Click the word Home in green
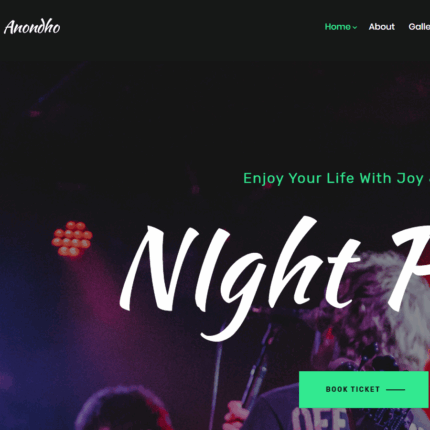 tap(338, 27)
